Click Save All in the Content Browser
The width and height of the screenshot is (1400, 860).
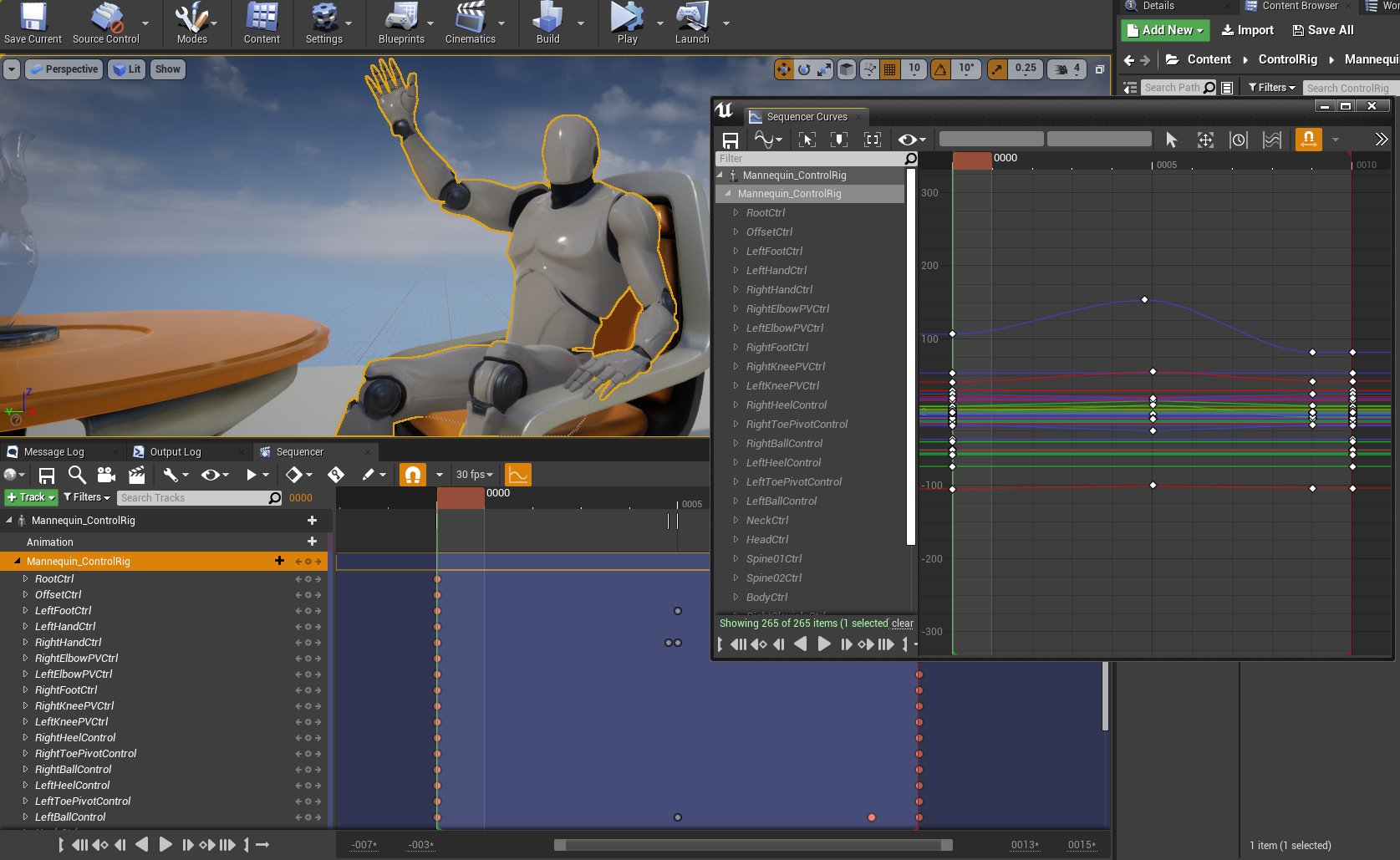(1321, 30)
